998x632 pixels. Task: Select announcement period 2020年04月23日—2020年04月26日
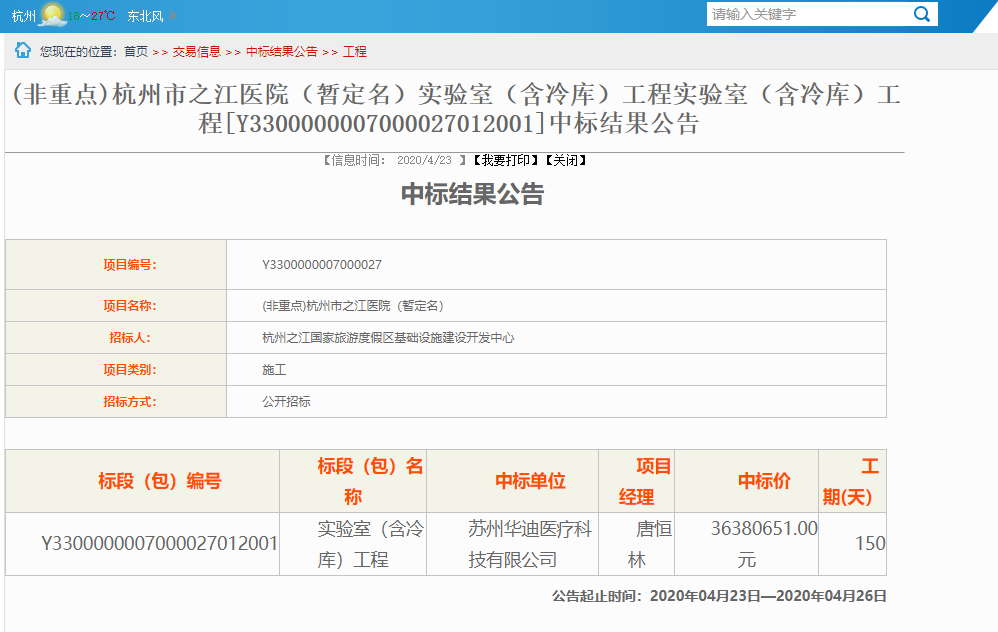click(x=768, y=596)
